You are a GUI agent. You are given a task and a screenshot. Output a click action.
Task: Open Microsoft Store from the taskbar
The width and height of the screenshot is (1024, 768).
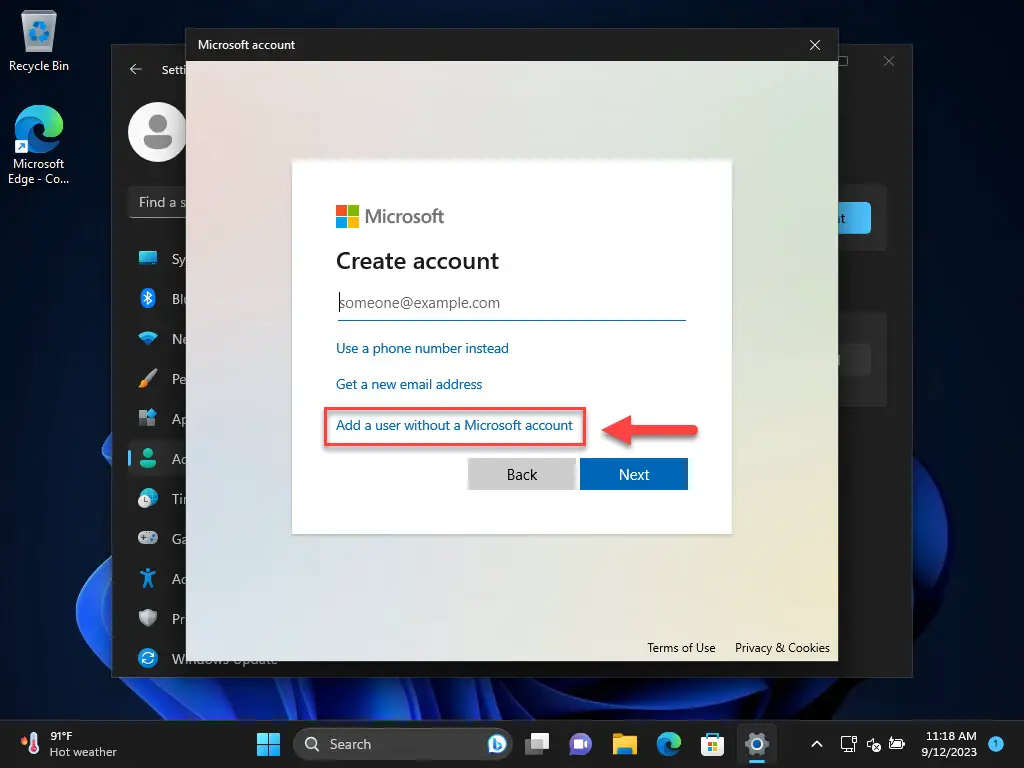coord(712,744)
